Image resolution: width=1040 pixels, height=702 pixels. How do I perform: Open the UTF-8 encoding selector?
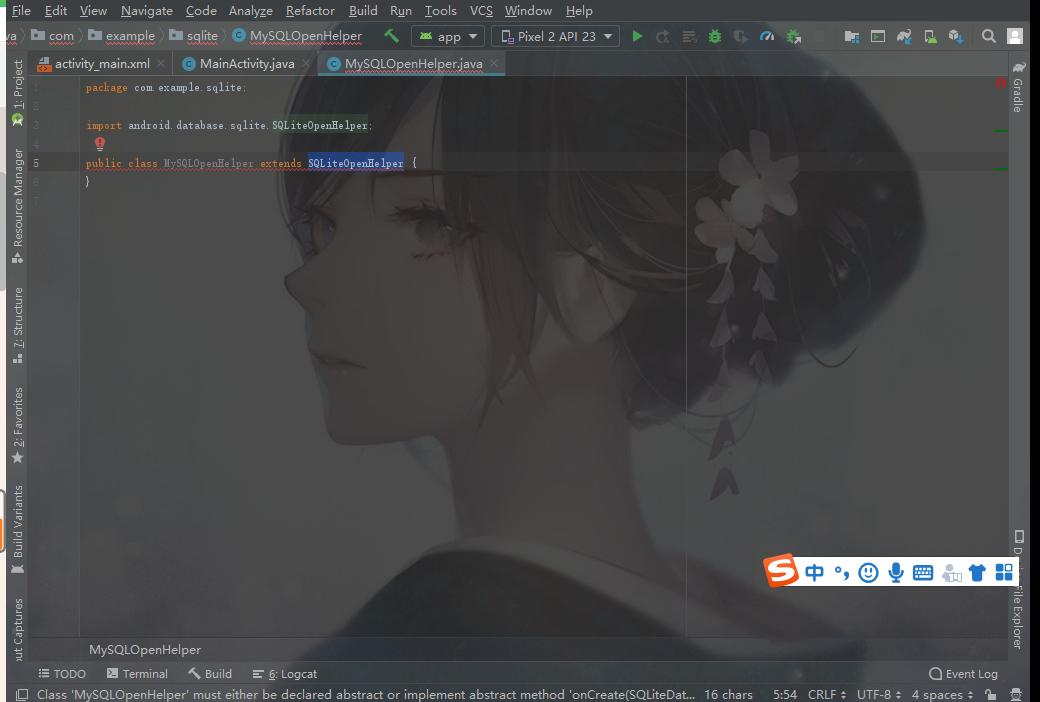coord(878,694)
